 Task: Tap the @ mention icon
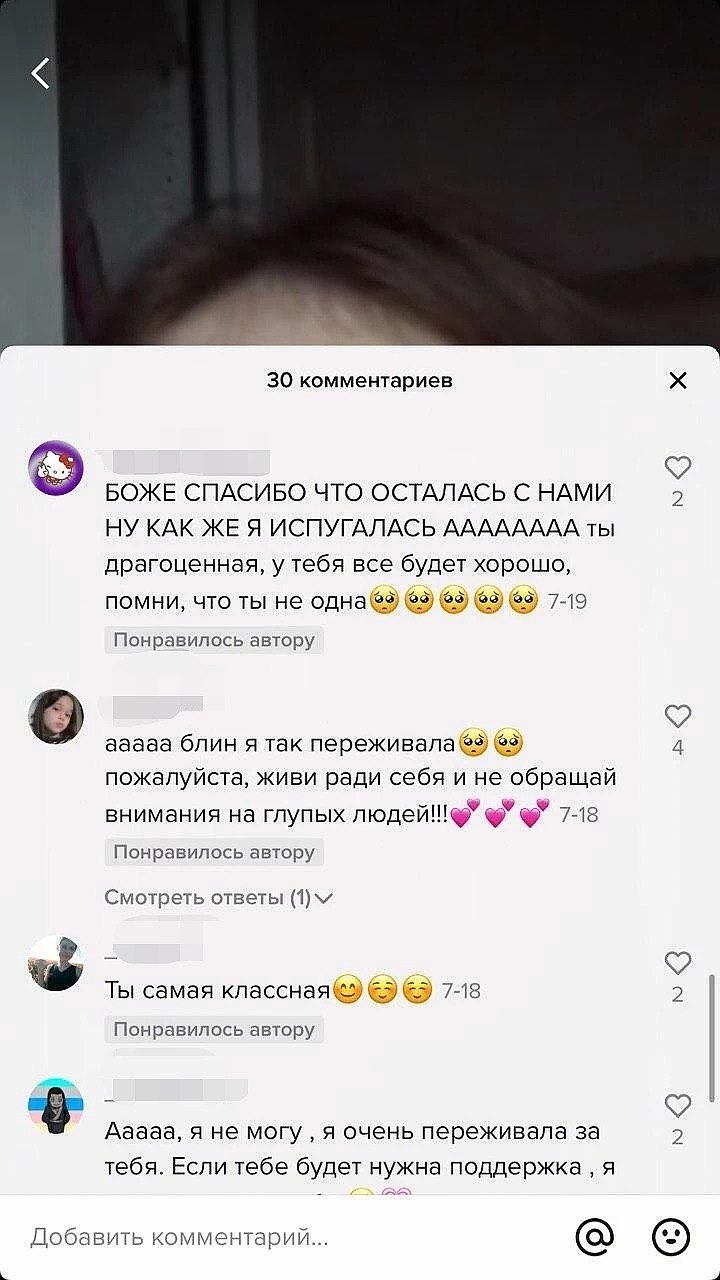pyautogui.click(x=595, y=1237)
